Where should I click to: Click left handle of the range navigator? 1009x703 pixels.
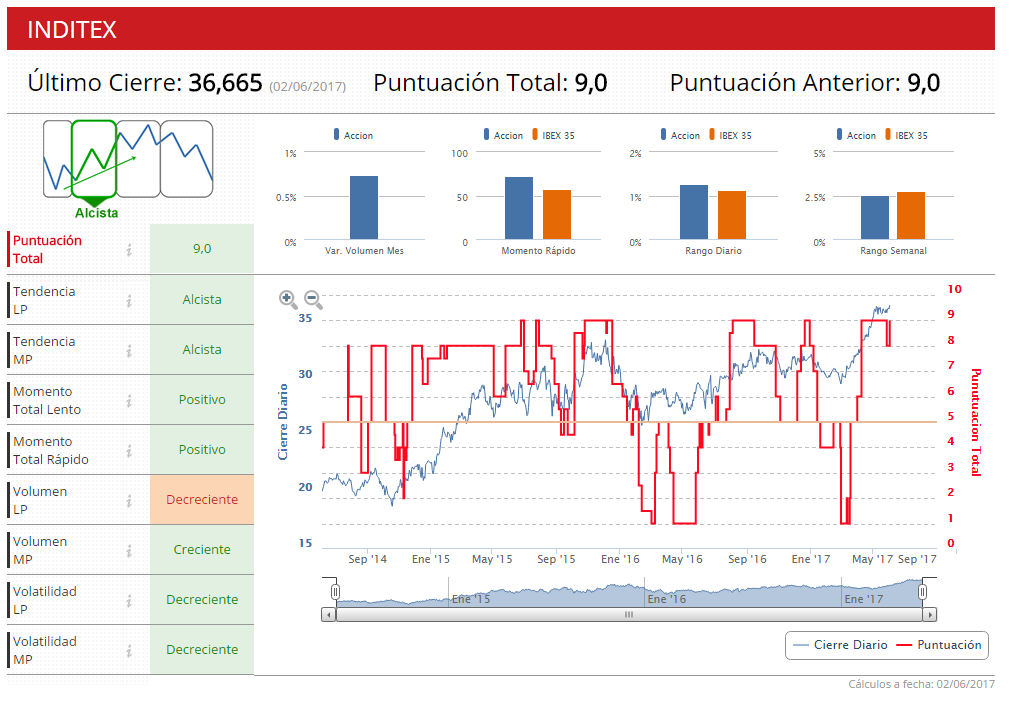[x=335, y=592]
